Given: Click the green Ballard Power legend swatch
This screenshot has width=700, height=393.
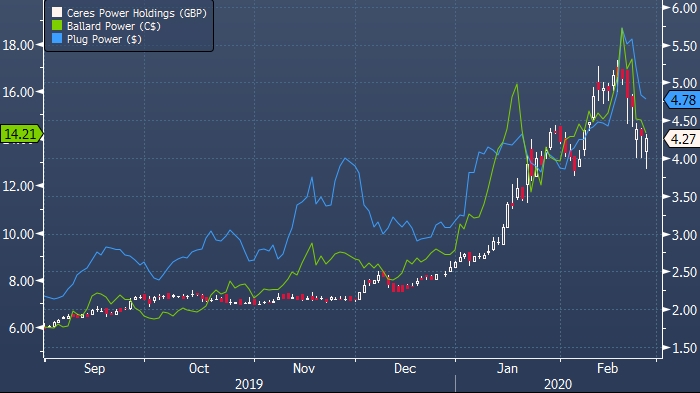Looking at the screenshot, I should [x=57, y=25].
